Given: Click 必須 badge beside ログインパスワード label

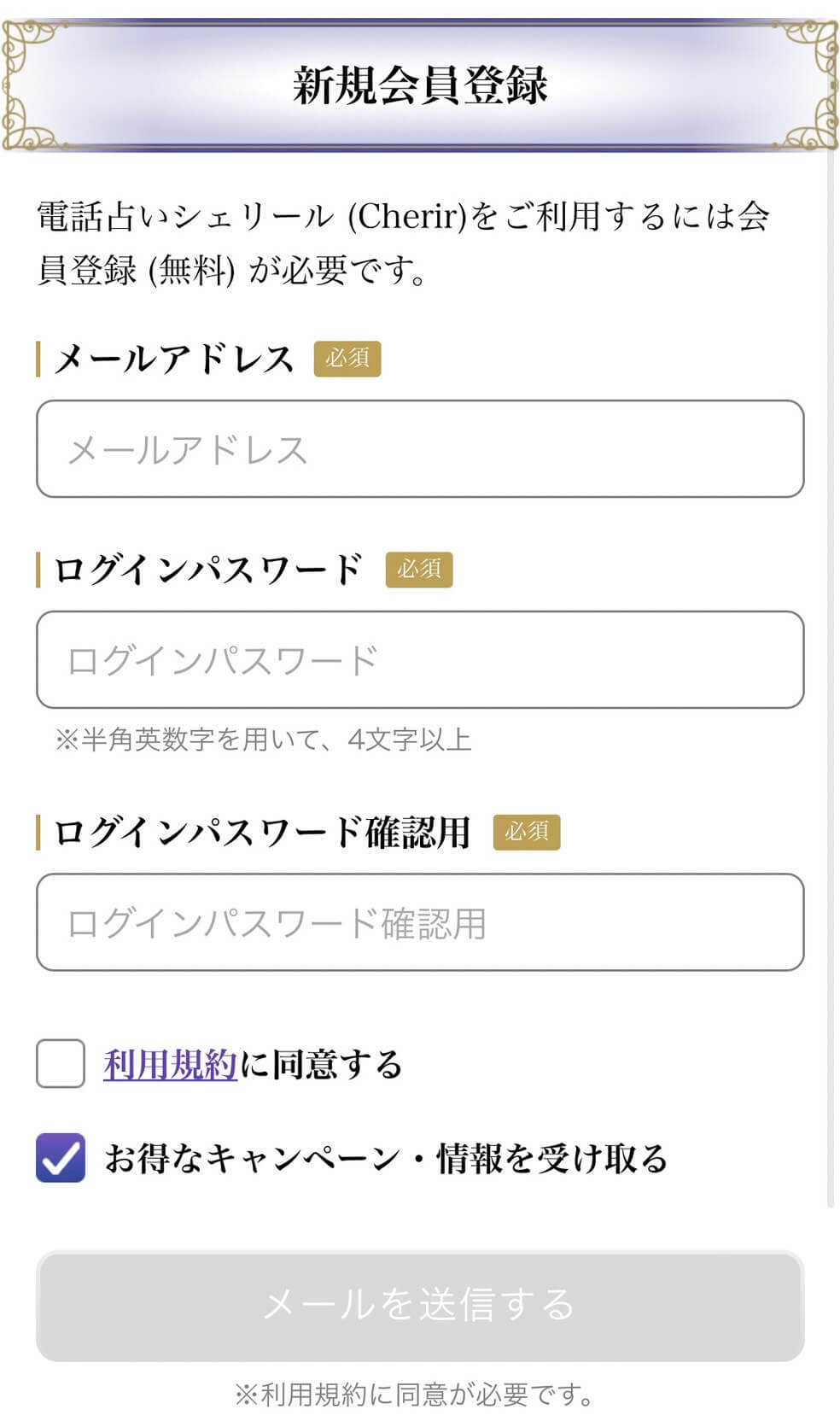Looking at the screenshot, I should coord(419,570).
